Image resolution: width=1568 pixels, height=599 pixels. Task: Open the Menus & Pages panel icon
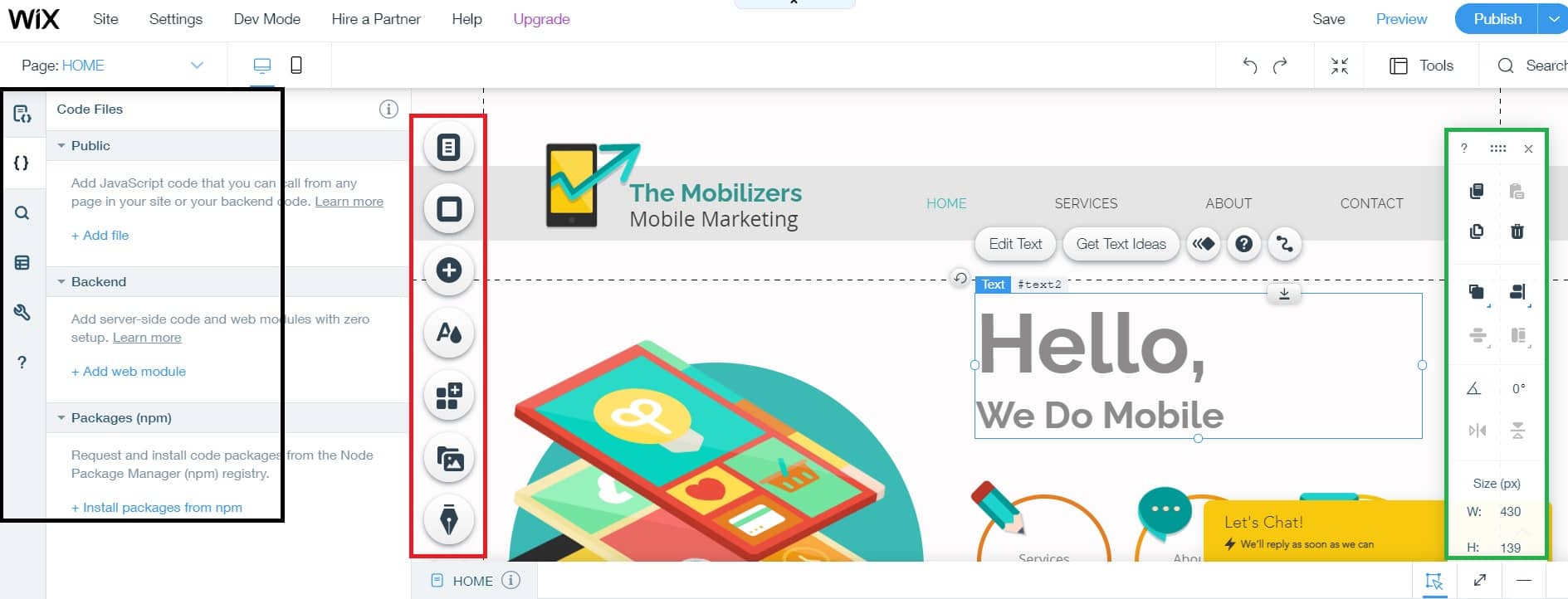(x=448, y=147)
